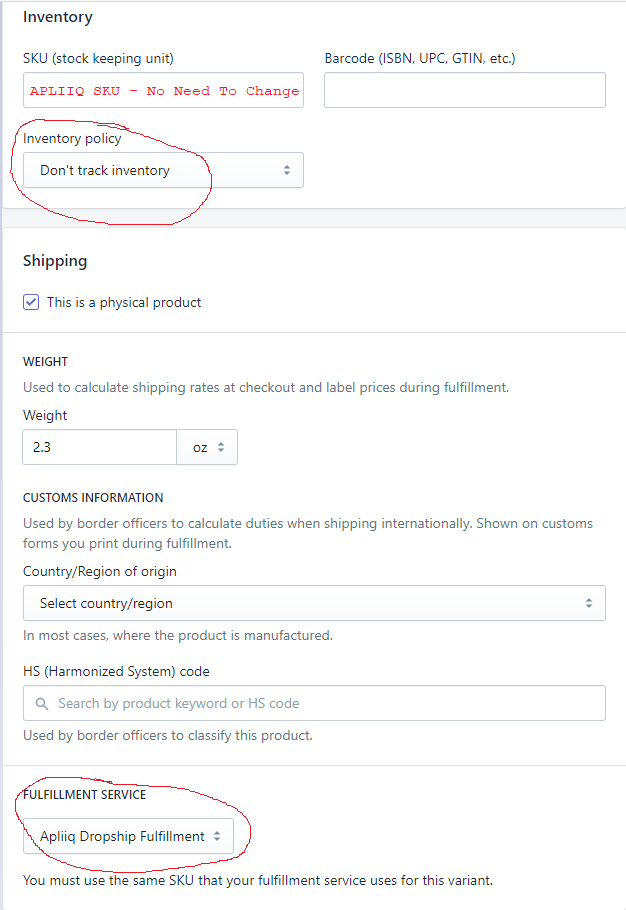Click the "Weight" field label

tap(45, 415)
